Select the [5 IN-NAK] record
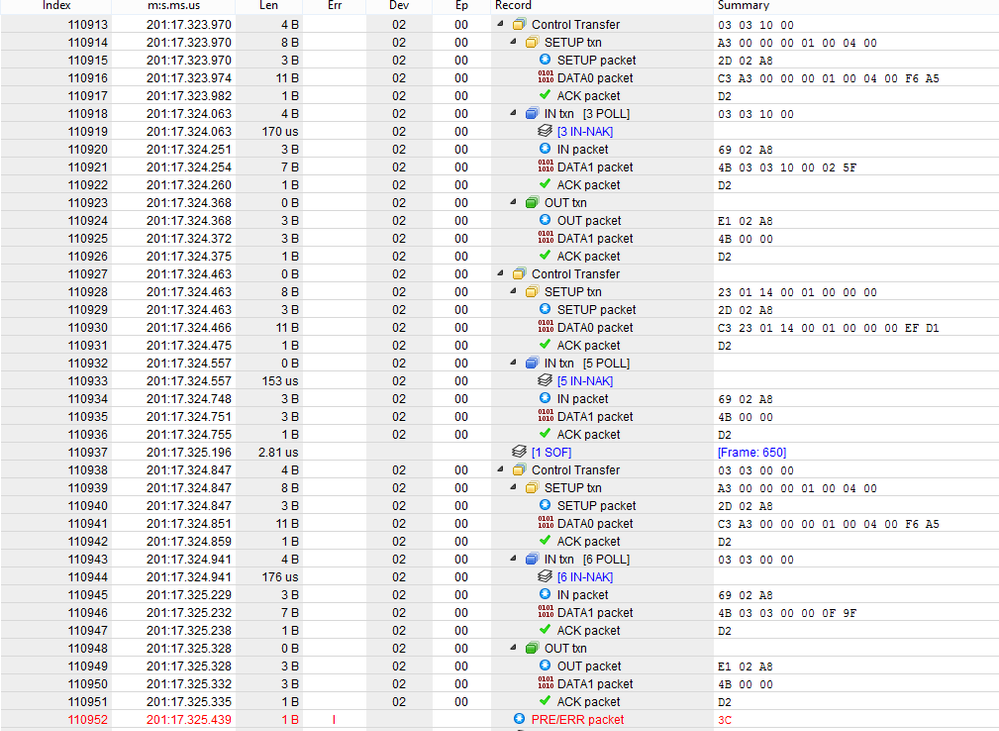999x731 pixels. pos(585,381)
